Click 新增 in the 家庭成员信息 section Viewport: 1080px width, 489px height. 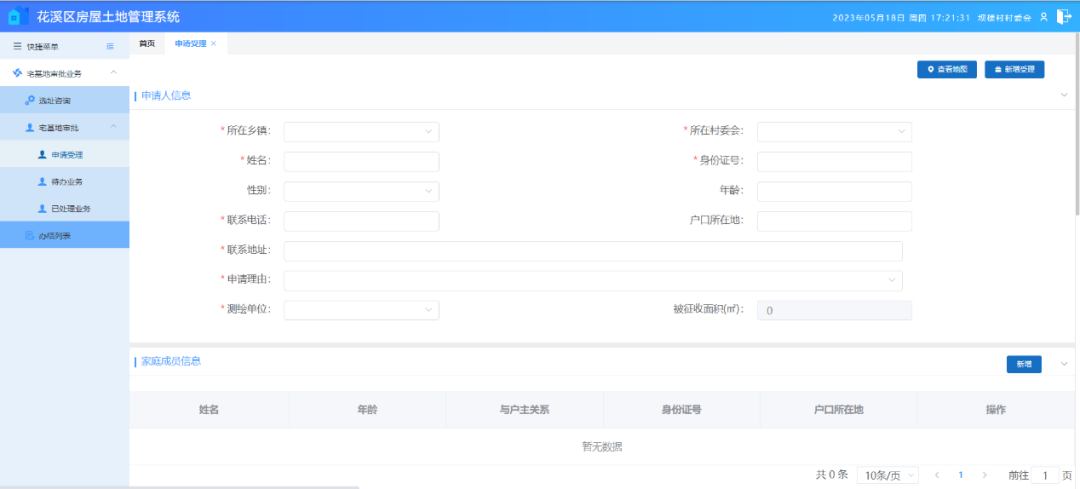(x=1023, y=364)
